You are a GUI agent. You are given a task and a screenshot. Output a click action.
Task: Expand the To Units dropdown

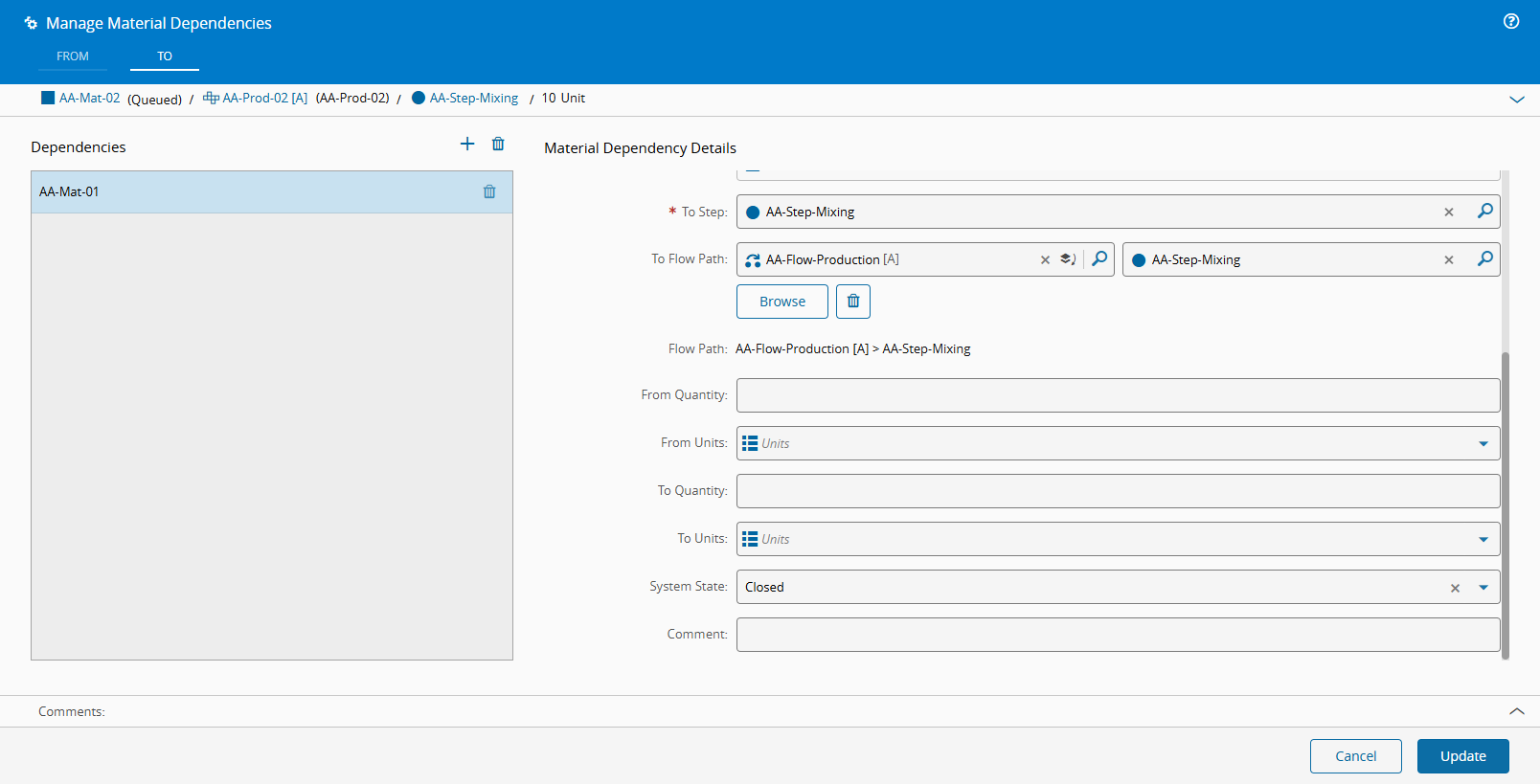(1483, 539)
